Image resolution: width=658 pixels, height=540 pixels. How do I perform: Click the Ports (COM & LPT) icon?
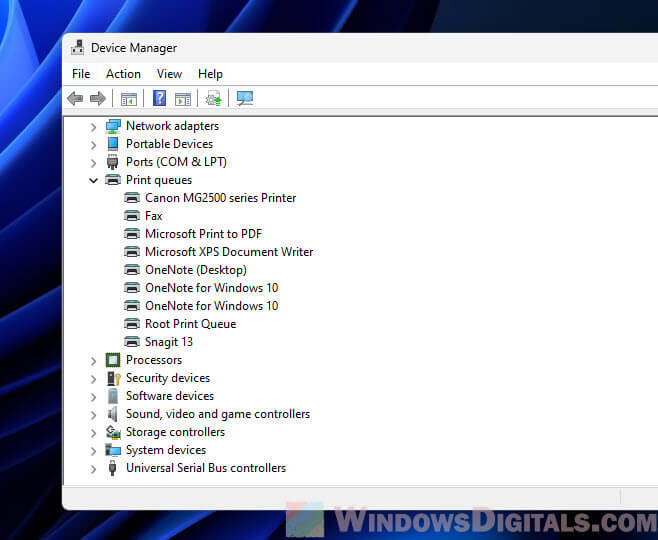112,162
